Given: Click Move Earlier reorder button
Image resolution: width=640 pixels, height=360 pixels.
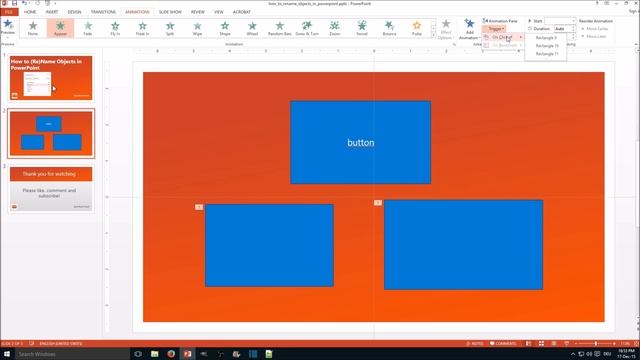Looking at the screenshot, I should point(595,29).
